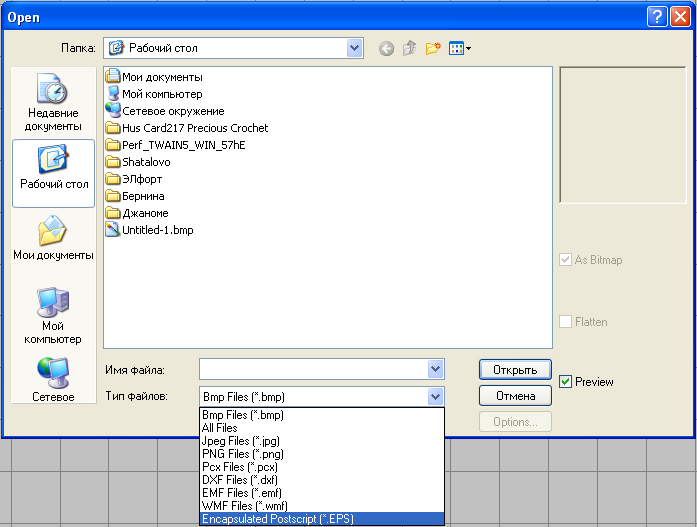Expand the Имя файла dropdown arrow
697x527 pixels.
[x=435, y=370]
